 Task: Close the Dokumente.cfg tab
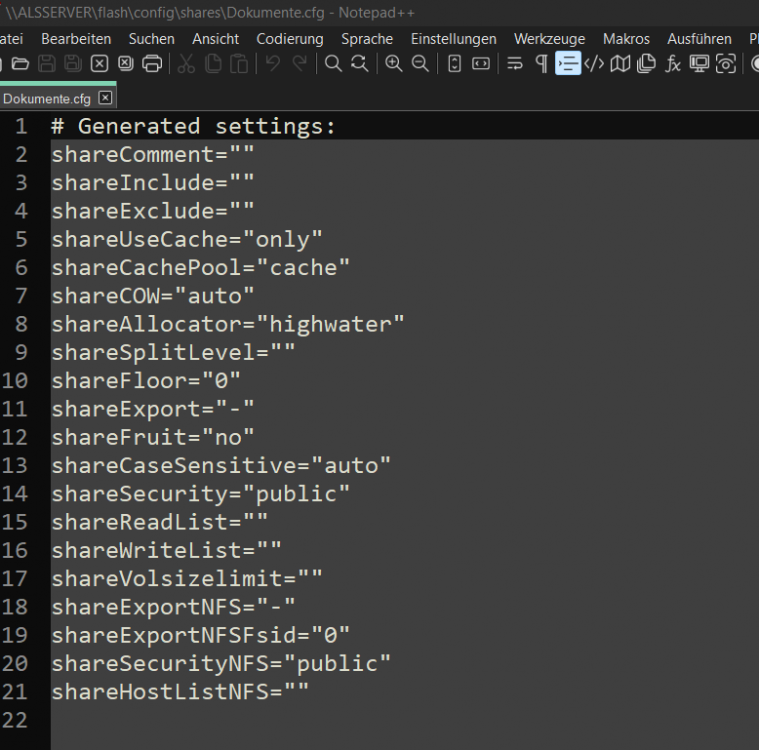coord(105,98)
